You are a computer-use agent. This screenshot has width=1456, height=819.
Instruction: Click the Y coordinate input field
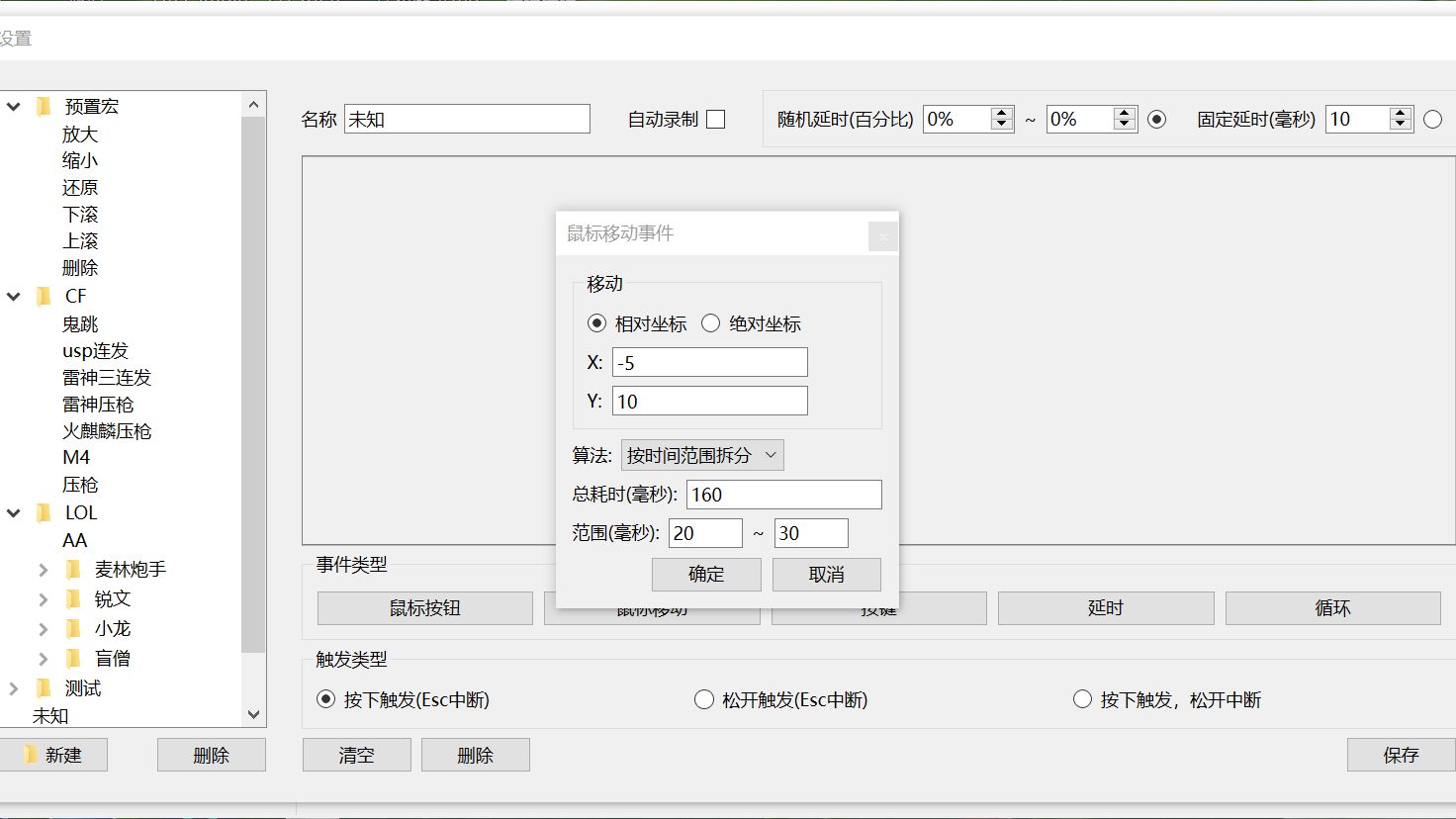710,401
